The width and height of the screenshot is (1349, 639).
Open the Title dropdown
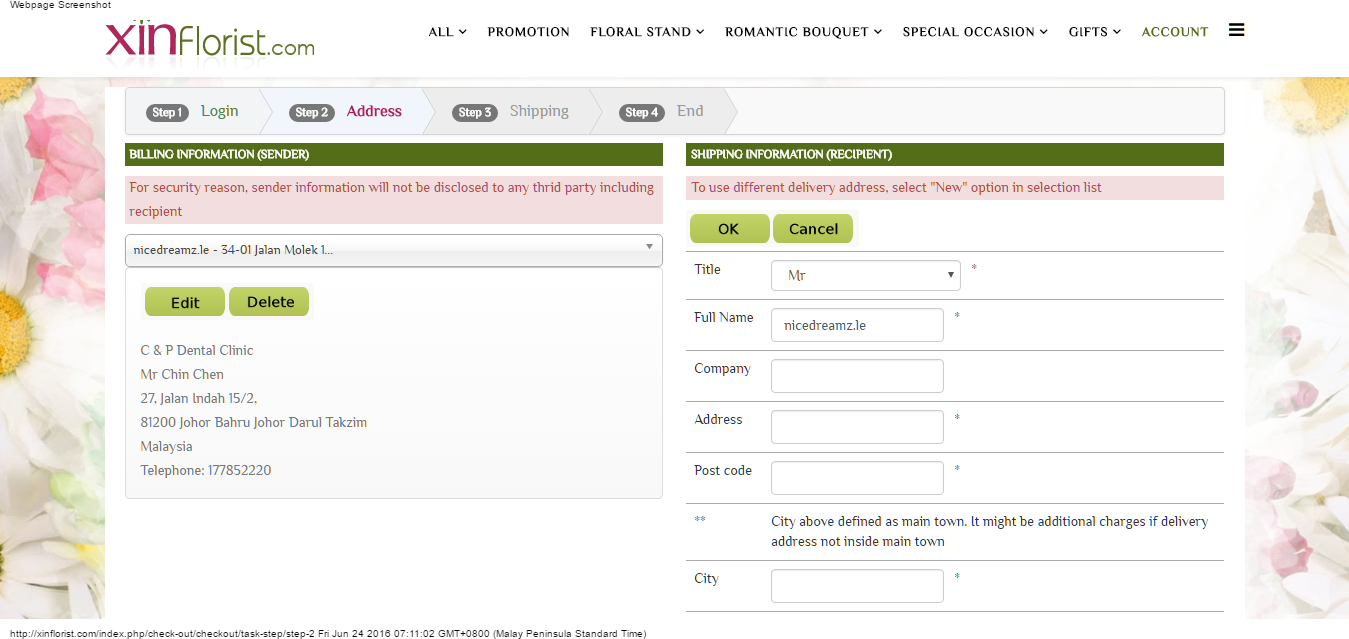click(x=865, y=275)
